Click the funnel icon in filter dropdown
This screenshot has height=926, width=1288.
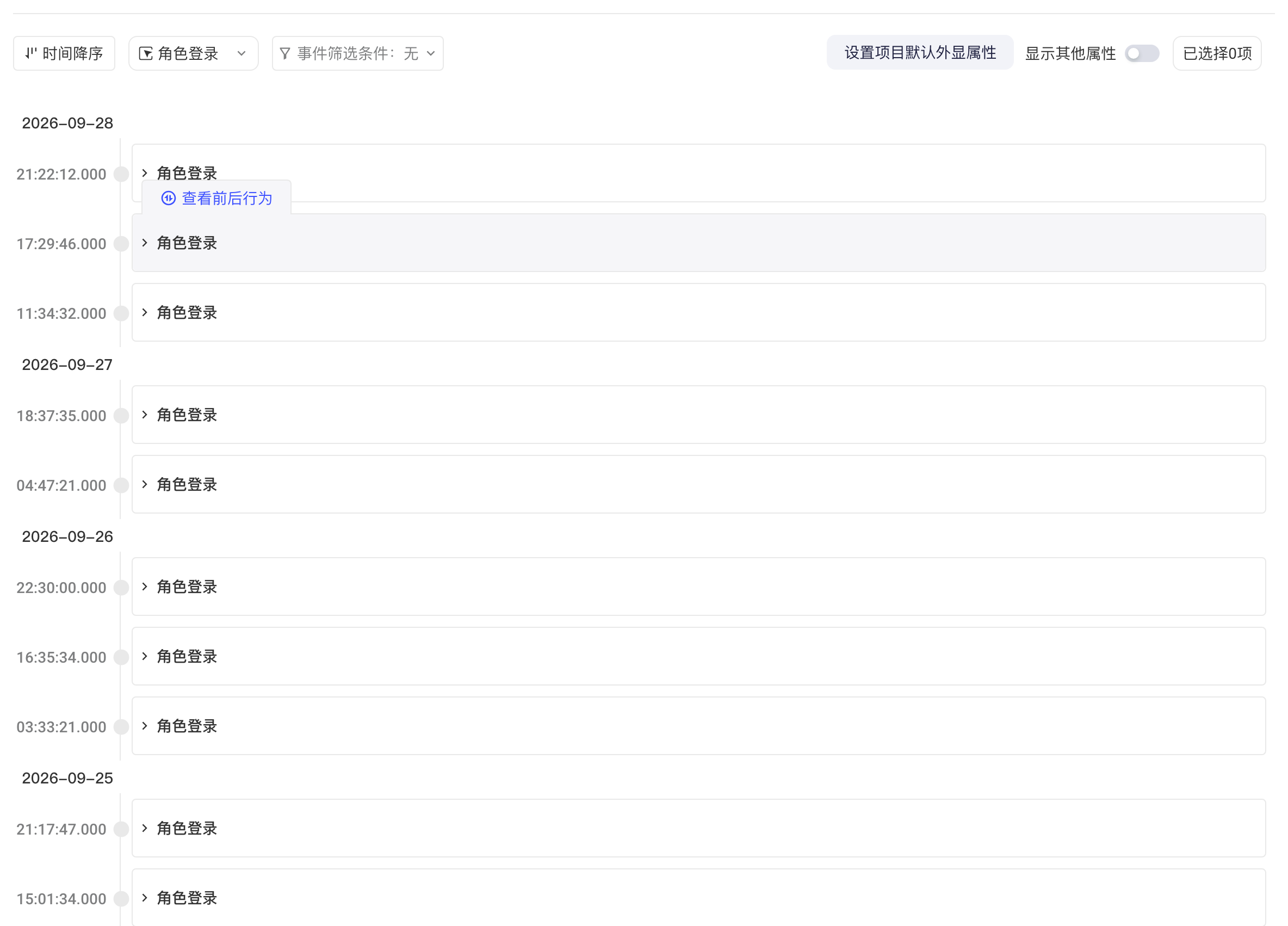(285, 53)
